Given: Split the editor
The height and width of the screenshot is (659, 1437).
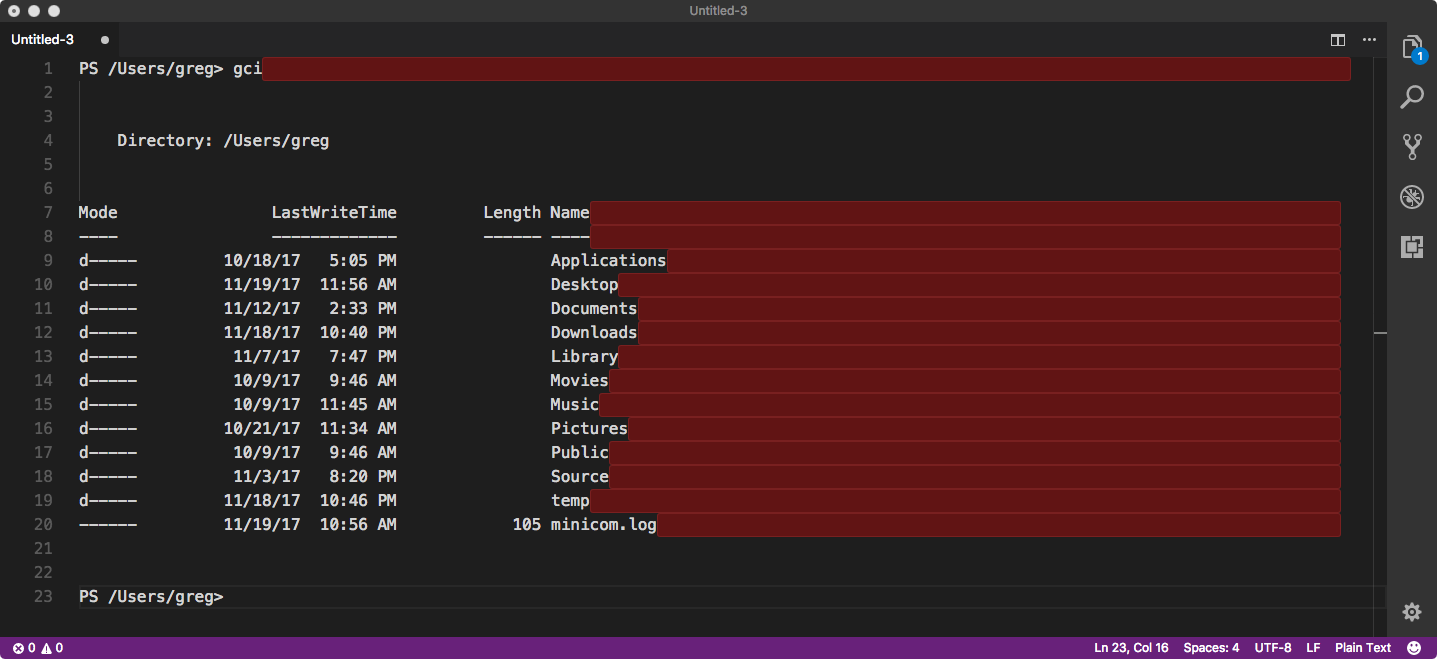Looking at the screenshot, I should tap(1338, 40).
